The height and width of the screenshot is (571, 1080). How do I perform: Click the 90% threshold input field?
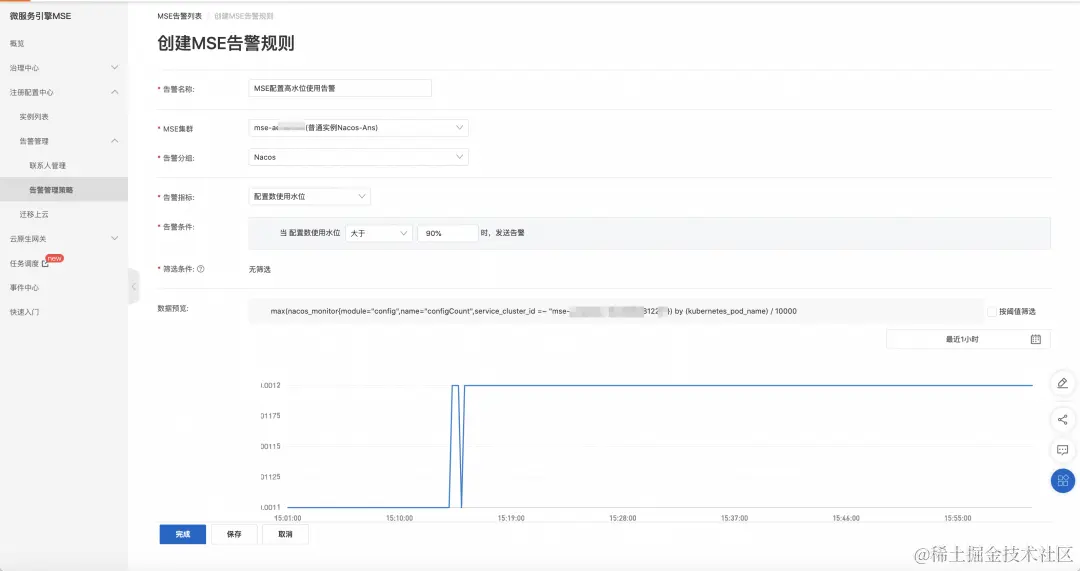coord(448,233)
